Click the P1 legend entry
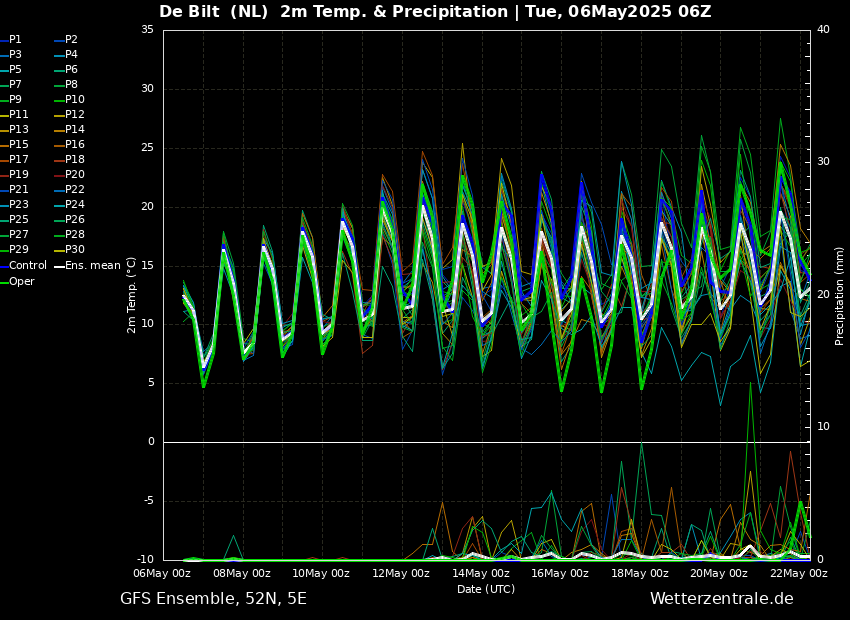Screen dimensions: 850x620 [x=15, y=40]
